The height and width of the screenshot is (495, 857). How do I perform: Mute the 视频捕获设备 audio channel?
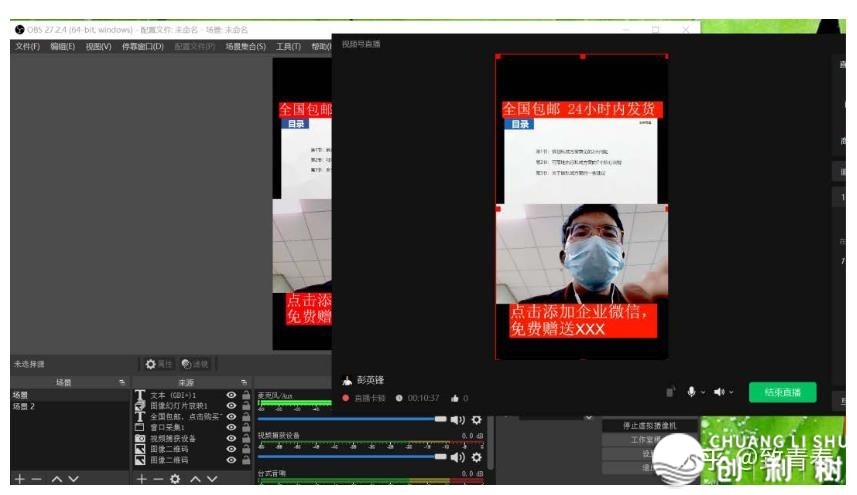[x=457, y=457]
